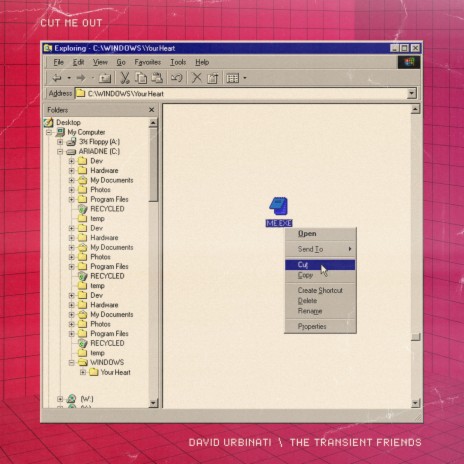Click file pane scrollbar up arrow
The image size is (464, 464).
tap(415, 109)
